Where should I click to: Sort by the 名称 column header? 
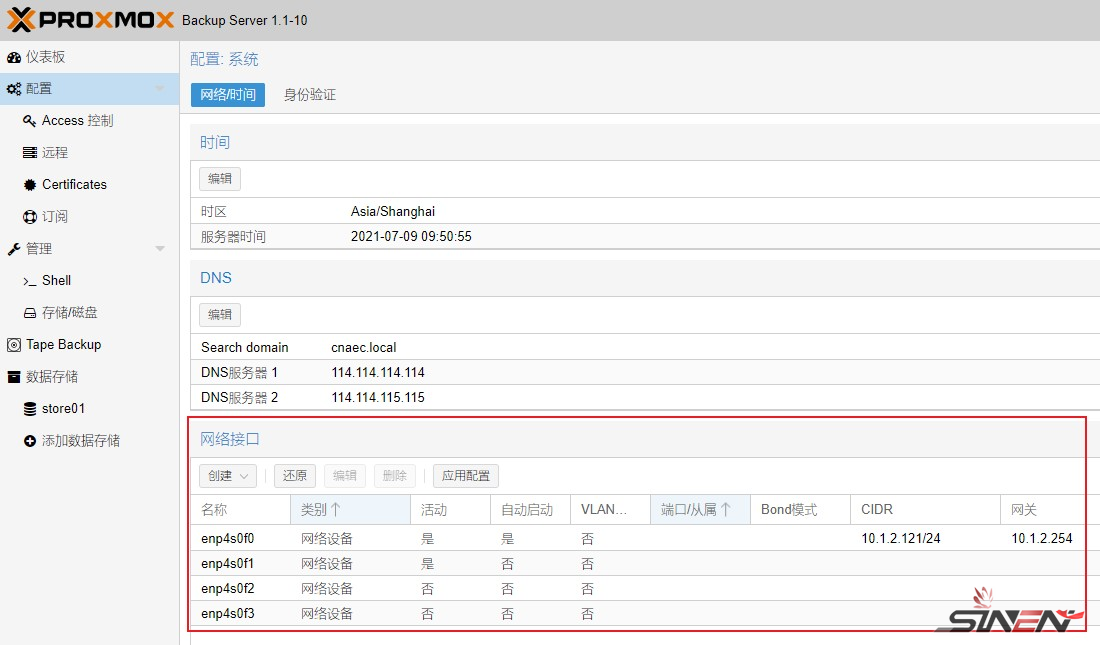point(240,510)
